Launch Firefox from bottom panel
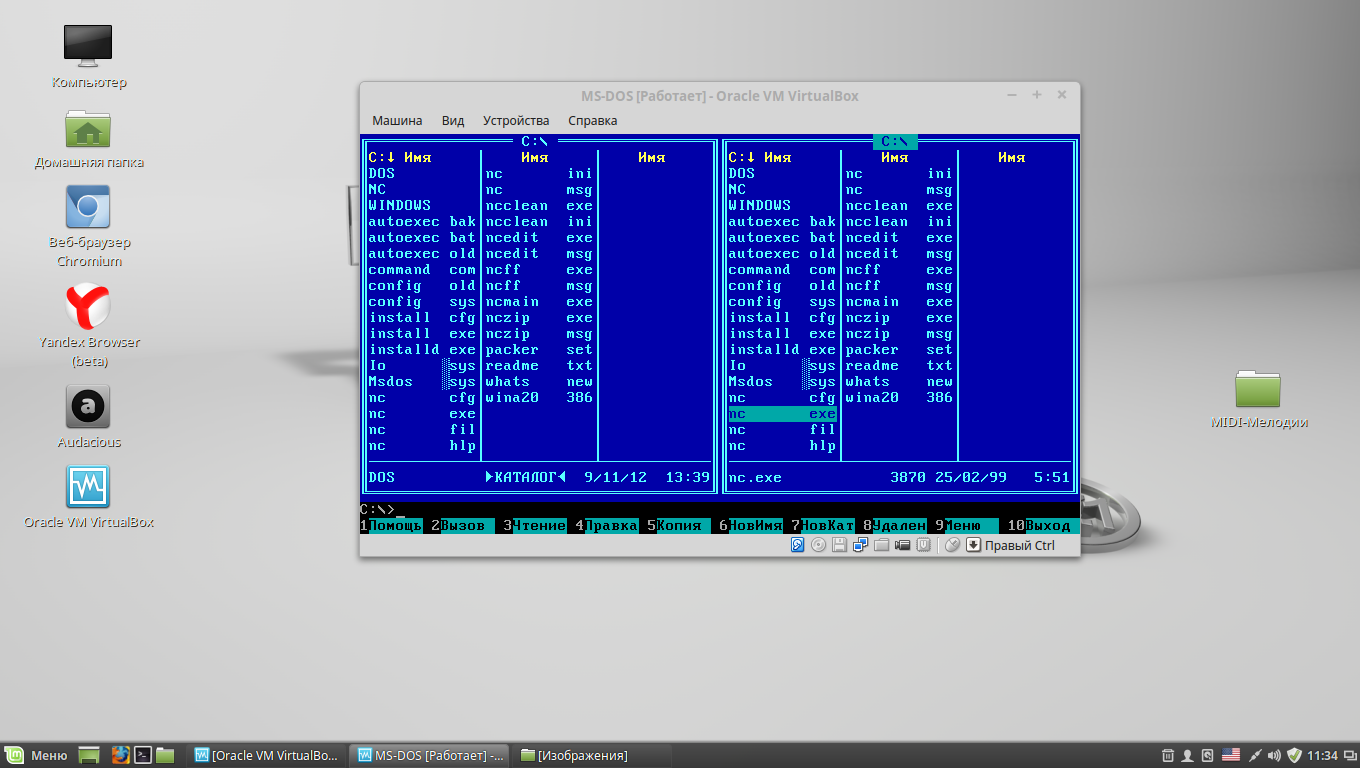1360x768 pixels. point(121,755)
